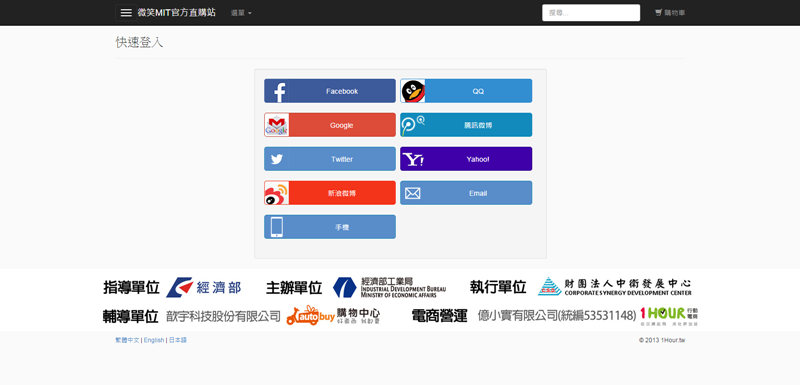Log in with 騰訊微博 button
800x385 pixels.
pos(466,125)
